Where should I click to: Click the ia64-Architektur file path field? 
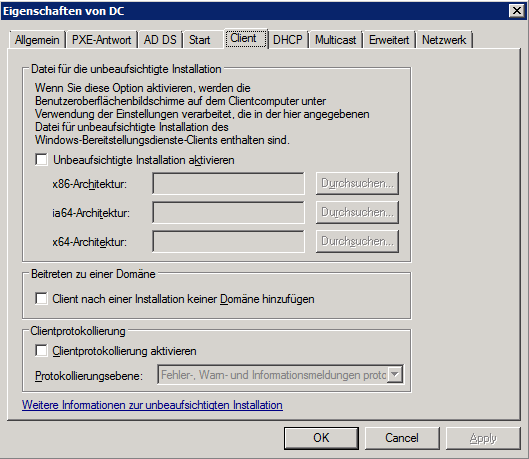coord(228,212)
